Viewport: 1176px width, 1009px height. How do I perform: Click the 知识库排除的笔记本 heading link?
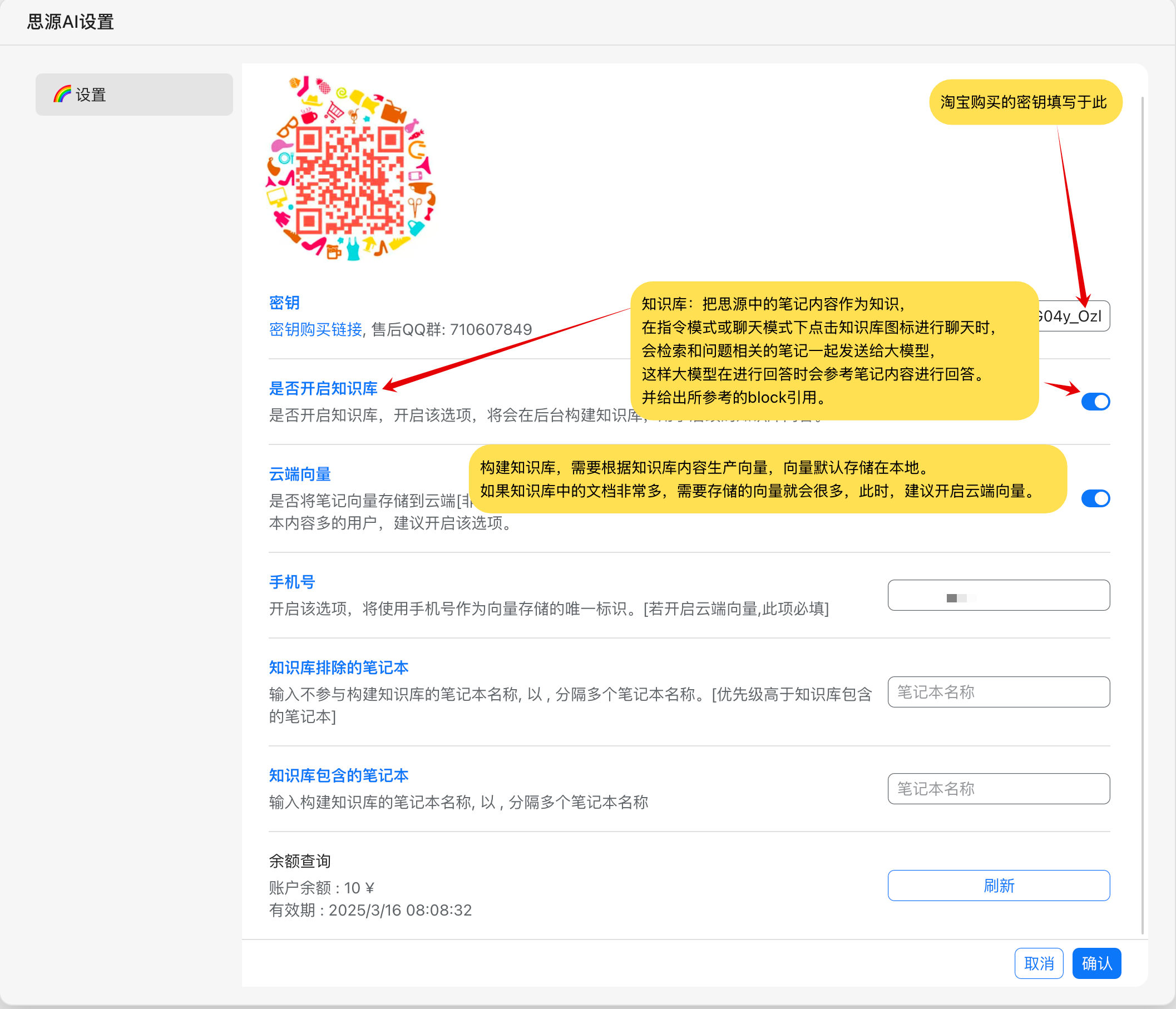[338, 667]
